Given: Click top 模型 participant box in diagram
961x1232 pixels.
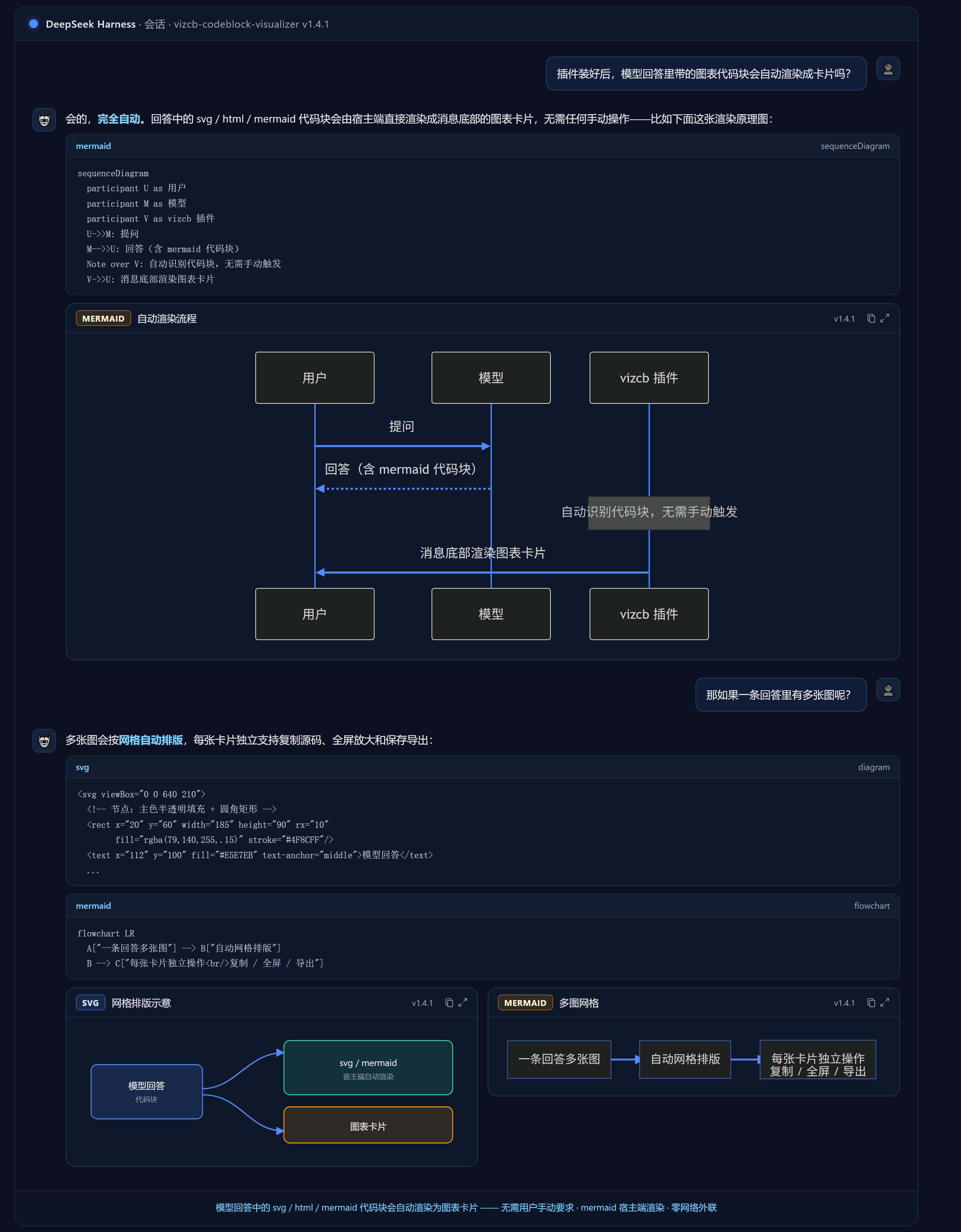Looking at the screenshot, I should 491,377.
